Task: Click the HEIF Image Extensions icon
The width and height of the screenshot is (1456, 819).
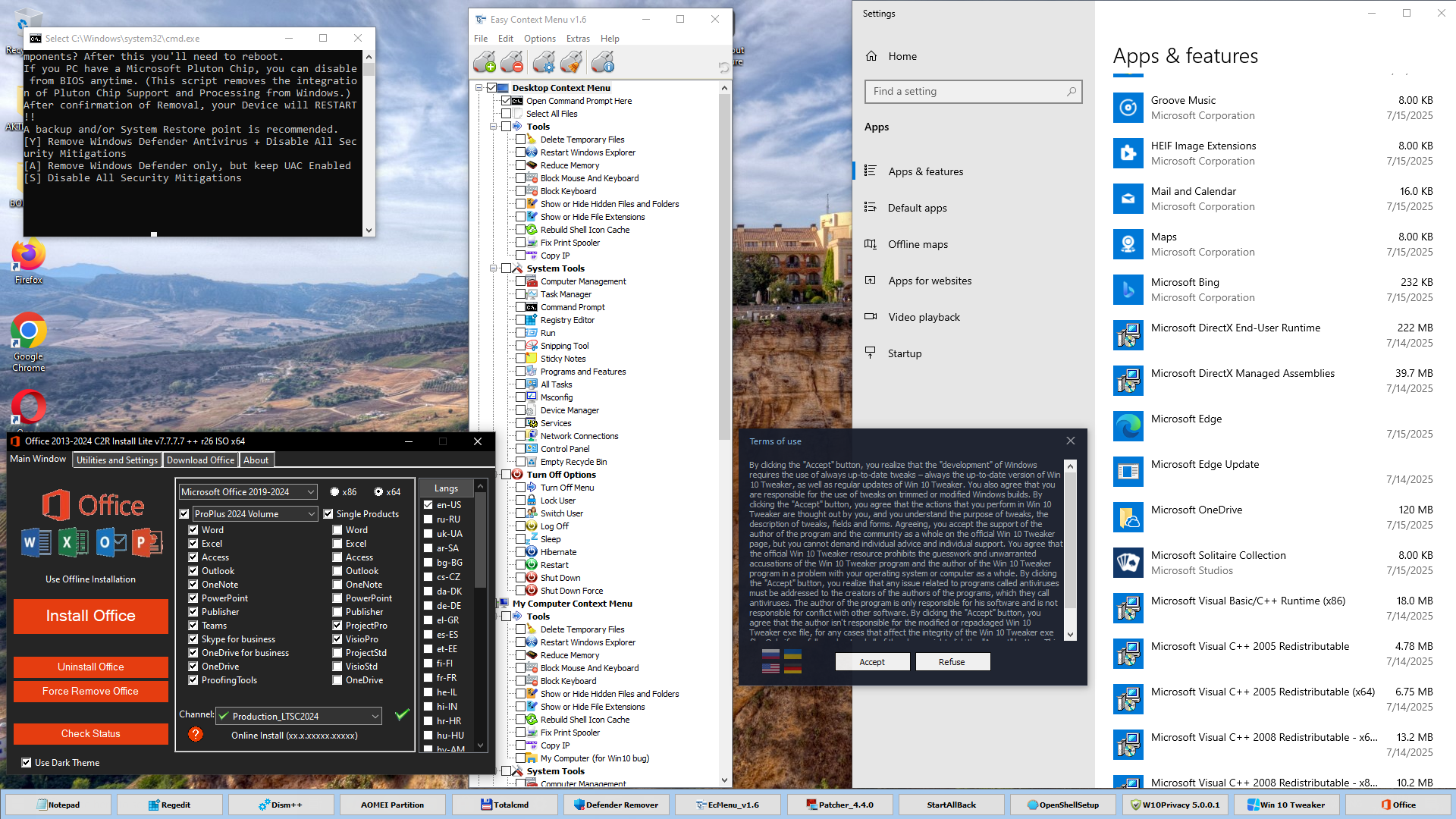Action: coord(1128,153)
